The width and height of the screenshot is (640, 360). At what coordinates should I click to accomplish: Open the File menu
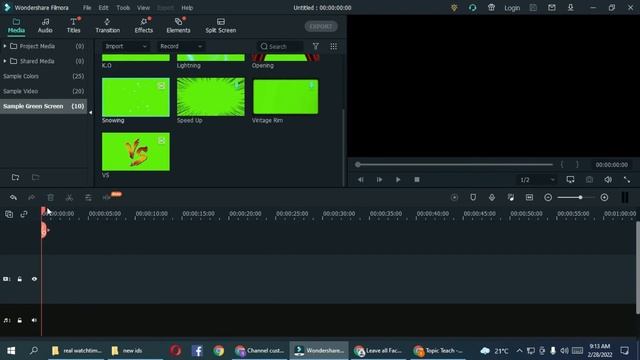87,8
